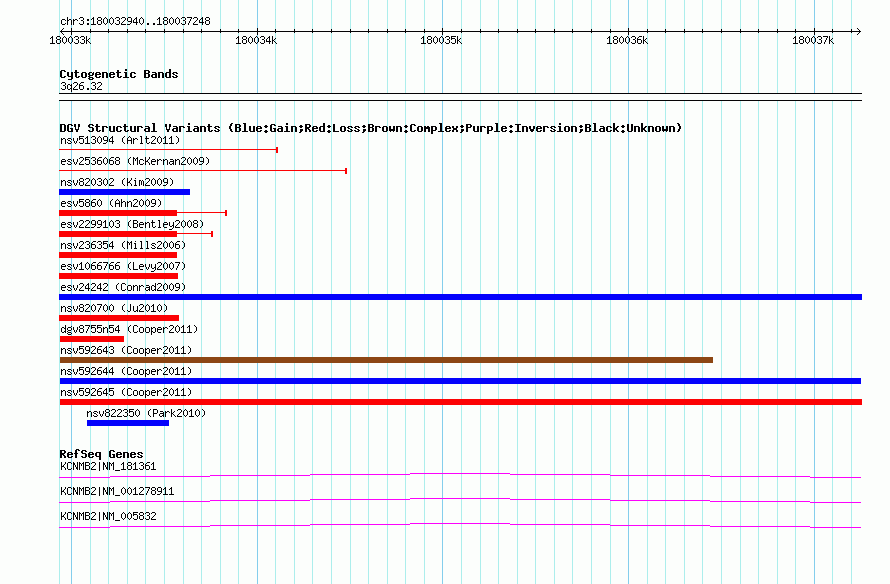Select the red bar under esv1066766 (Levy2007)
Viewport: 890px width, 584px height.
pyautogui.click(x=119, y=276)
